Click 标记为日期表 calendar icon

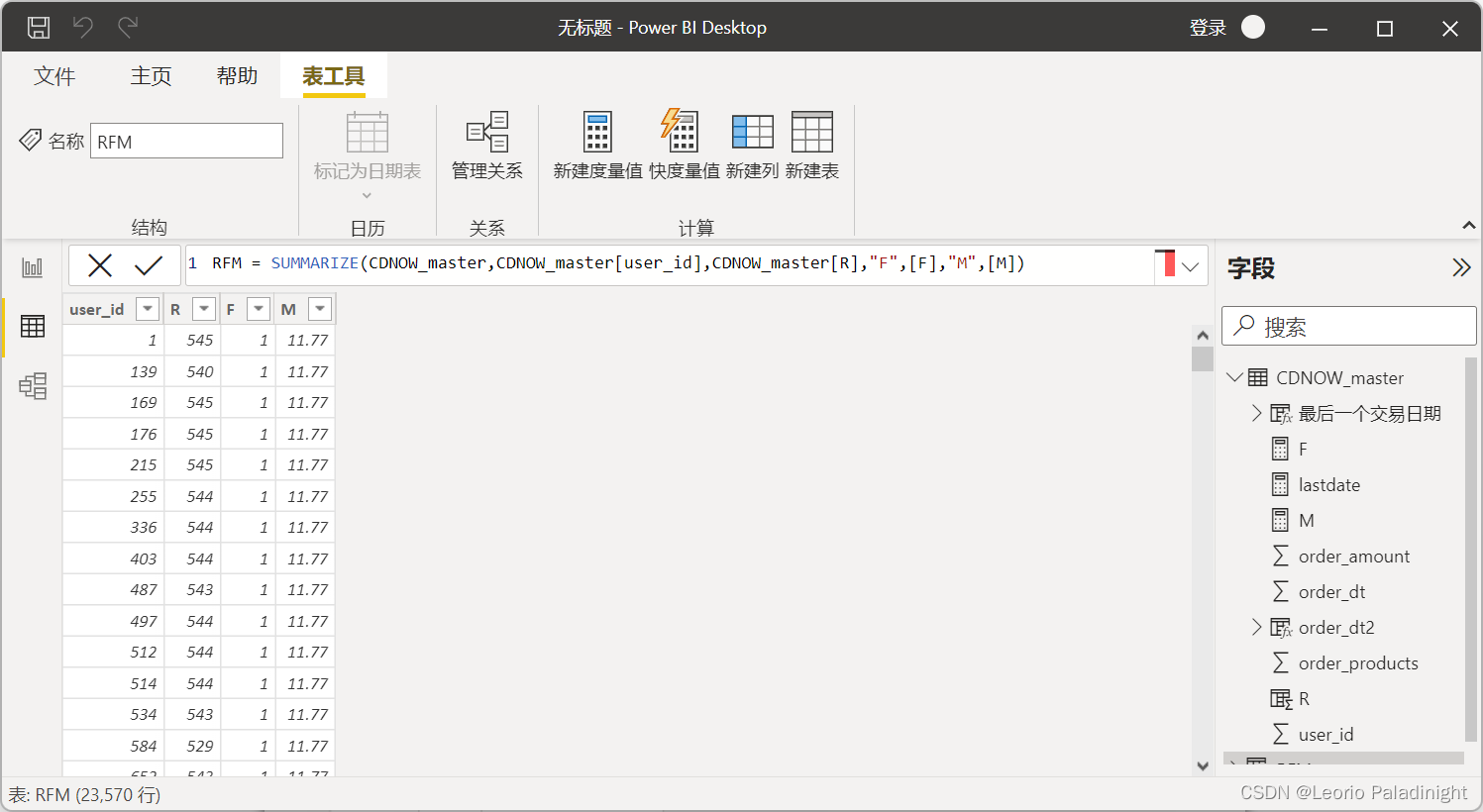(368, 132)
